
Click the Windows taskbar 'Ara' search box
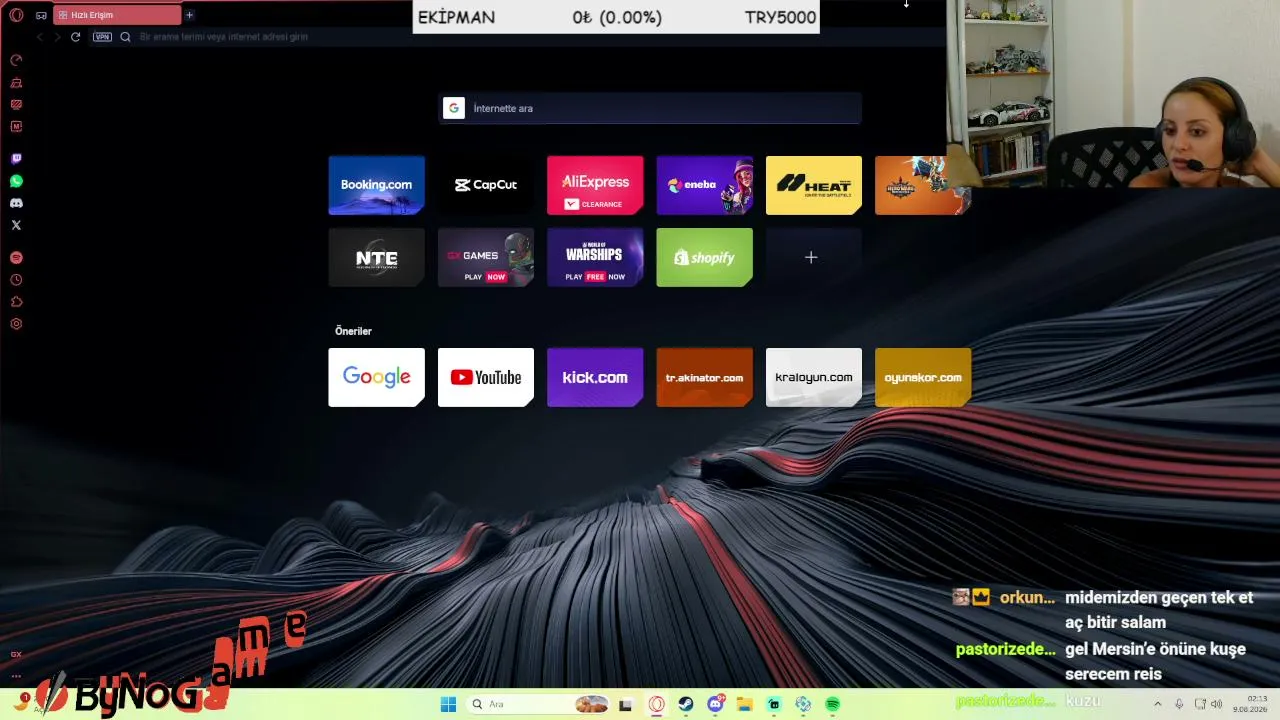537,704
